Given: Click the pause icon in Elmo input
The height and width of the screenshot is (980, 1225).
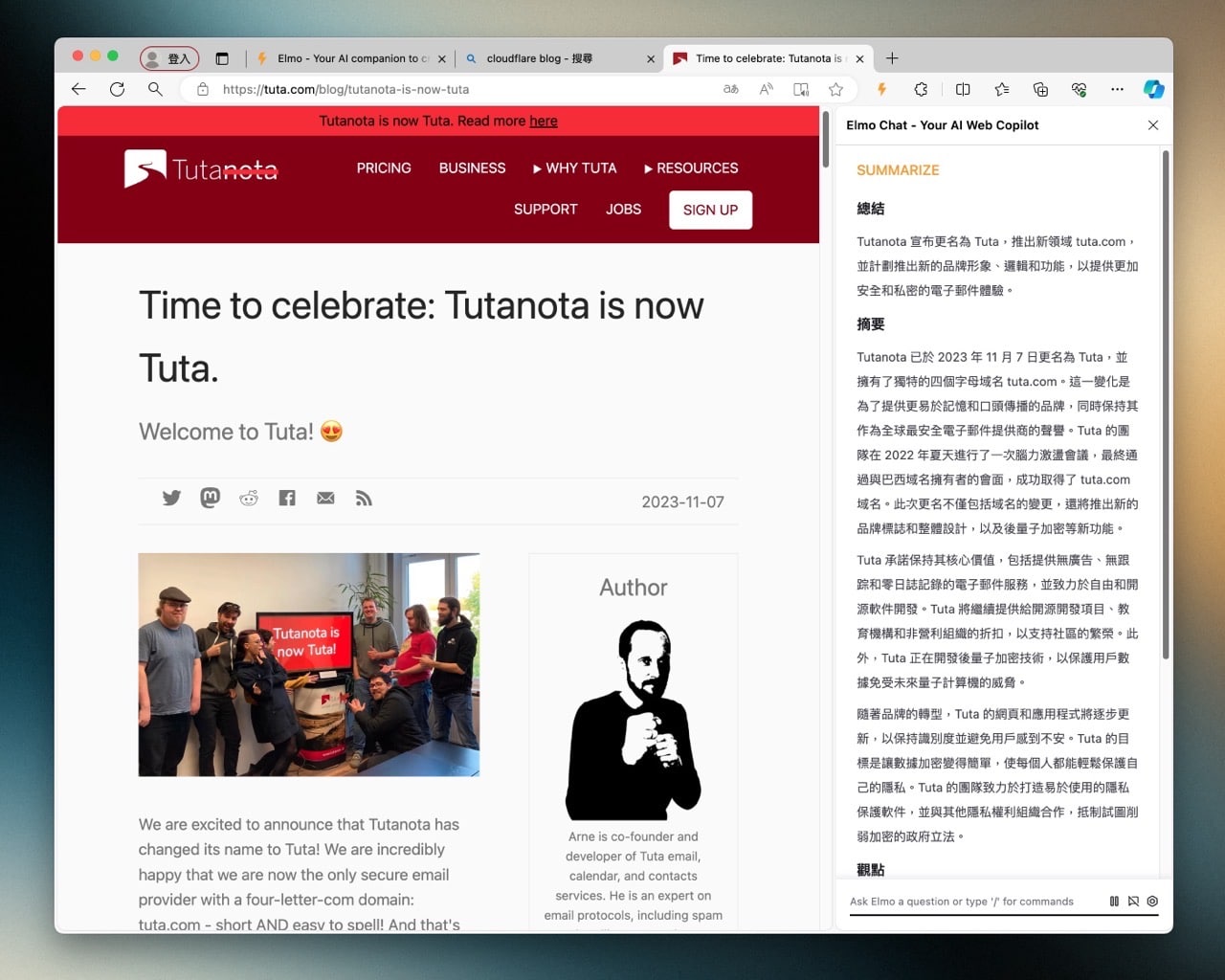Looking at the screenshot, I should click(x=1114, y=902).
